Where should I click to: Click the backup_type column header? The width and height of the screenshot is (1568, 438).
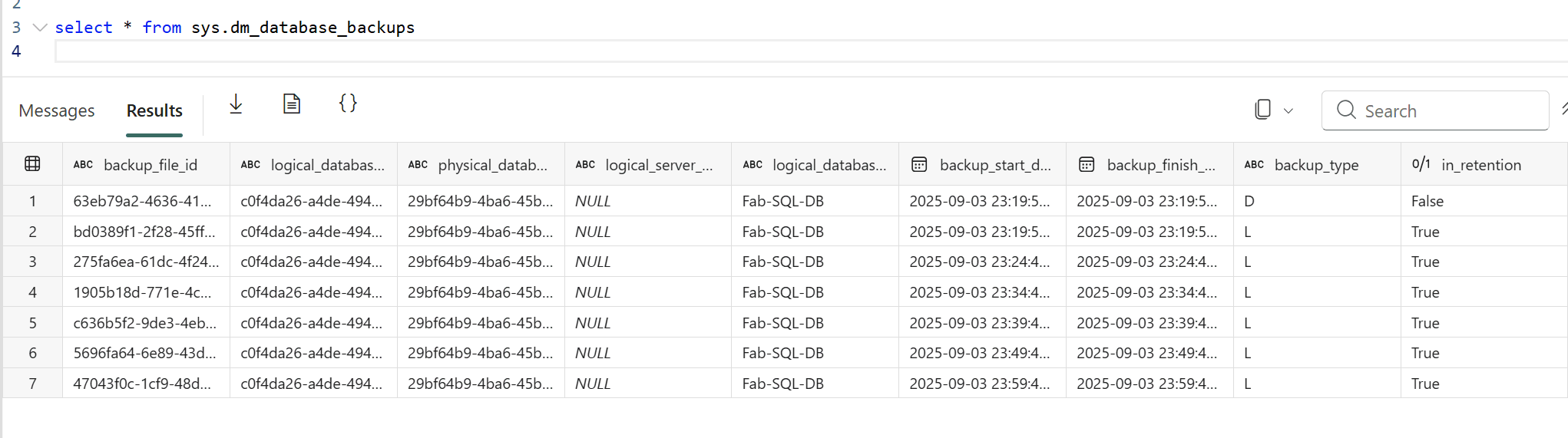[1316, 165]
